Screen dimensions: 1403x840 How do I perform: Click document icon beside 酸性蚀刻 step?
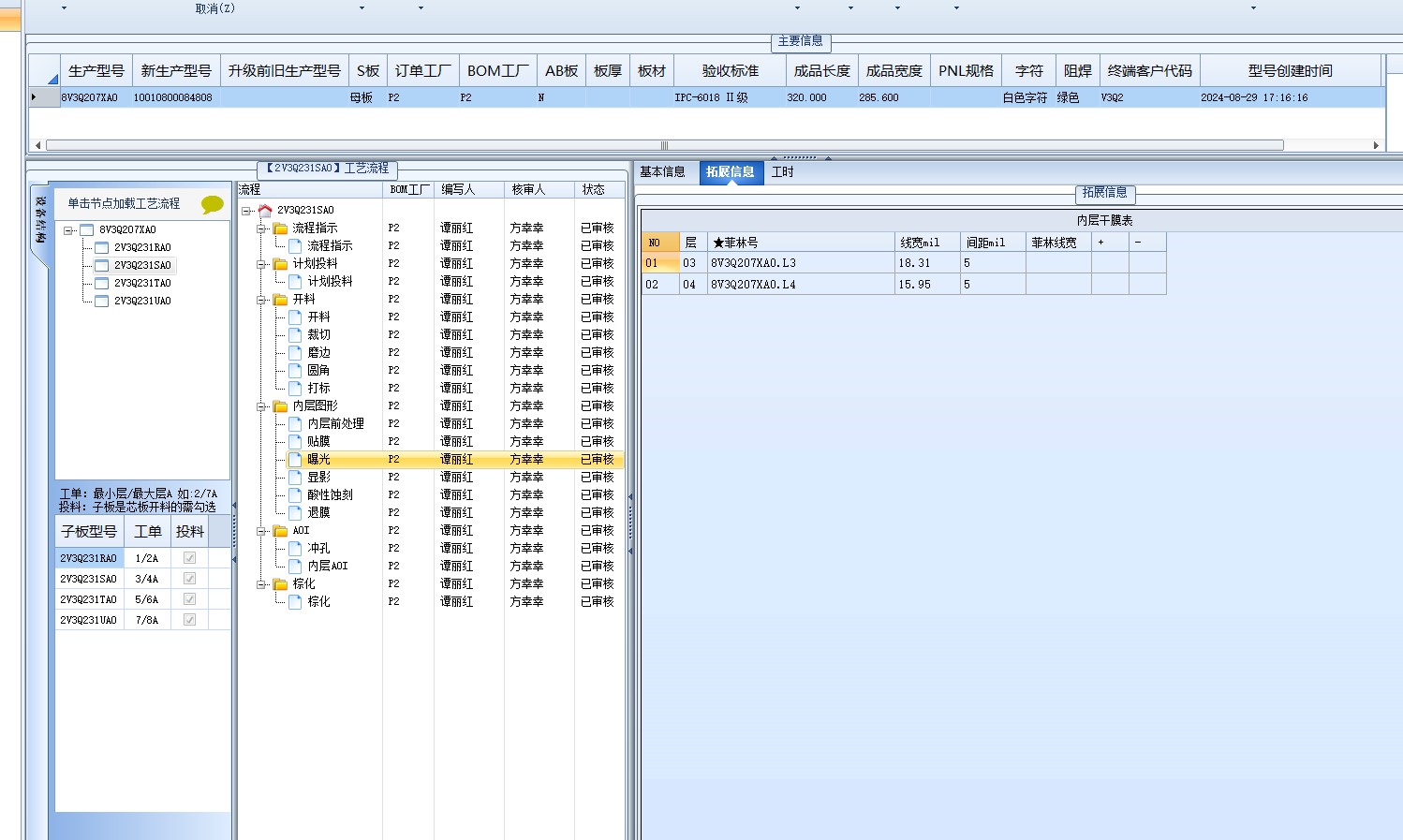[295, 495]
